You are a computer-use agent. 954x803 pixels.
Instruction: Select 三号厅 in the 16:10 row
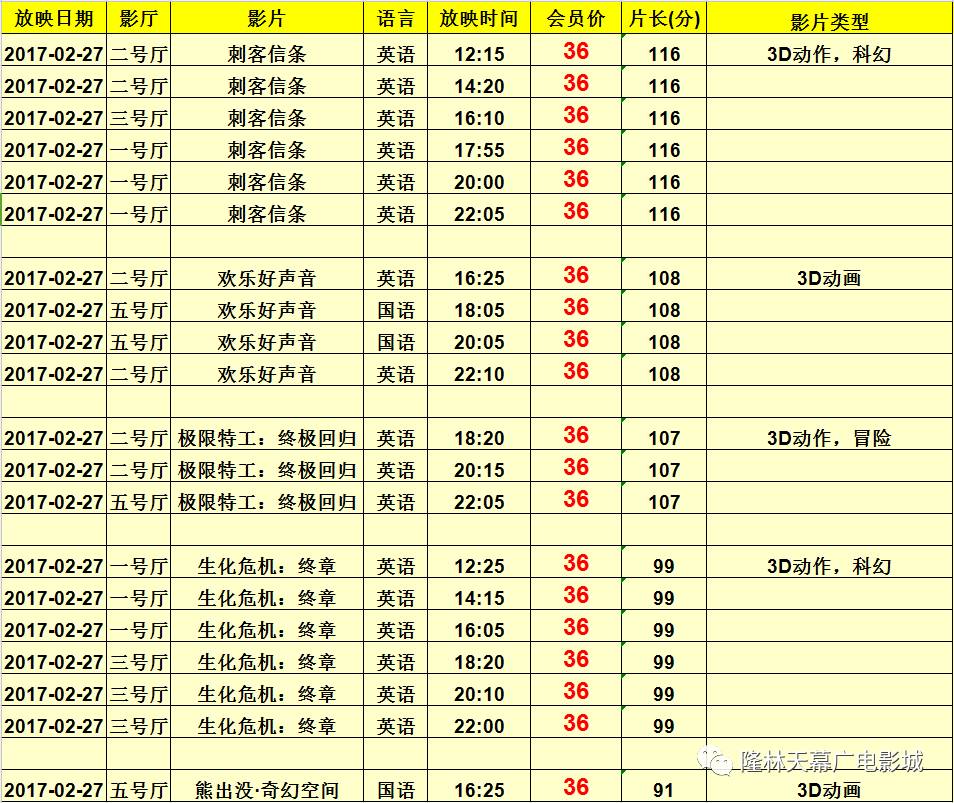pos(139,115)
